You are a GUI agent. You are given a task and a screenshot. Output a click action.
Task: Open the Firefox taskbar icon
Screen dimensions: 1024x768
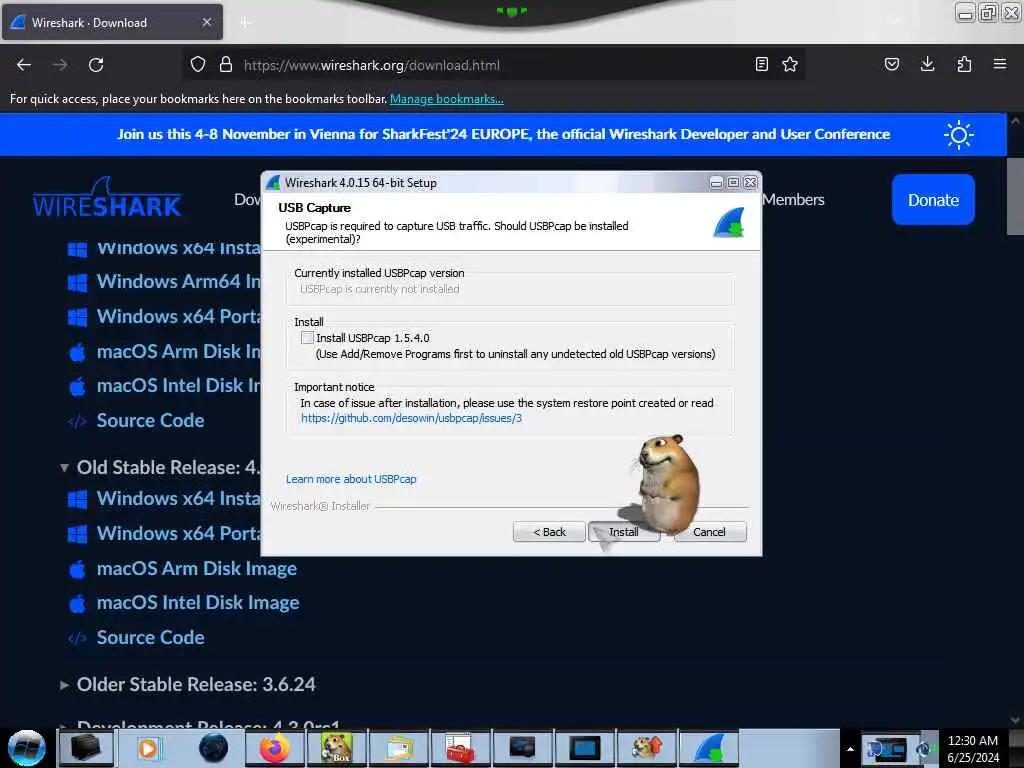click(274, 748)
